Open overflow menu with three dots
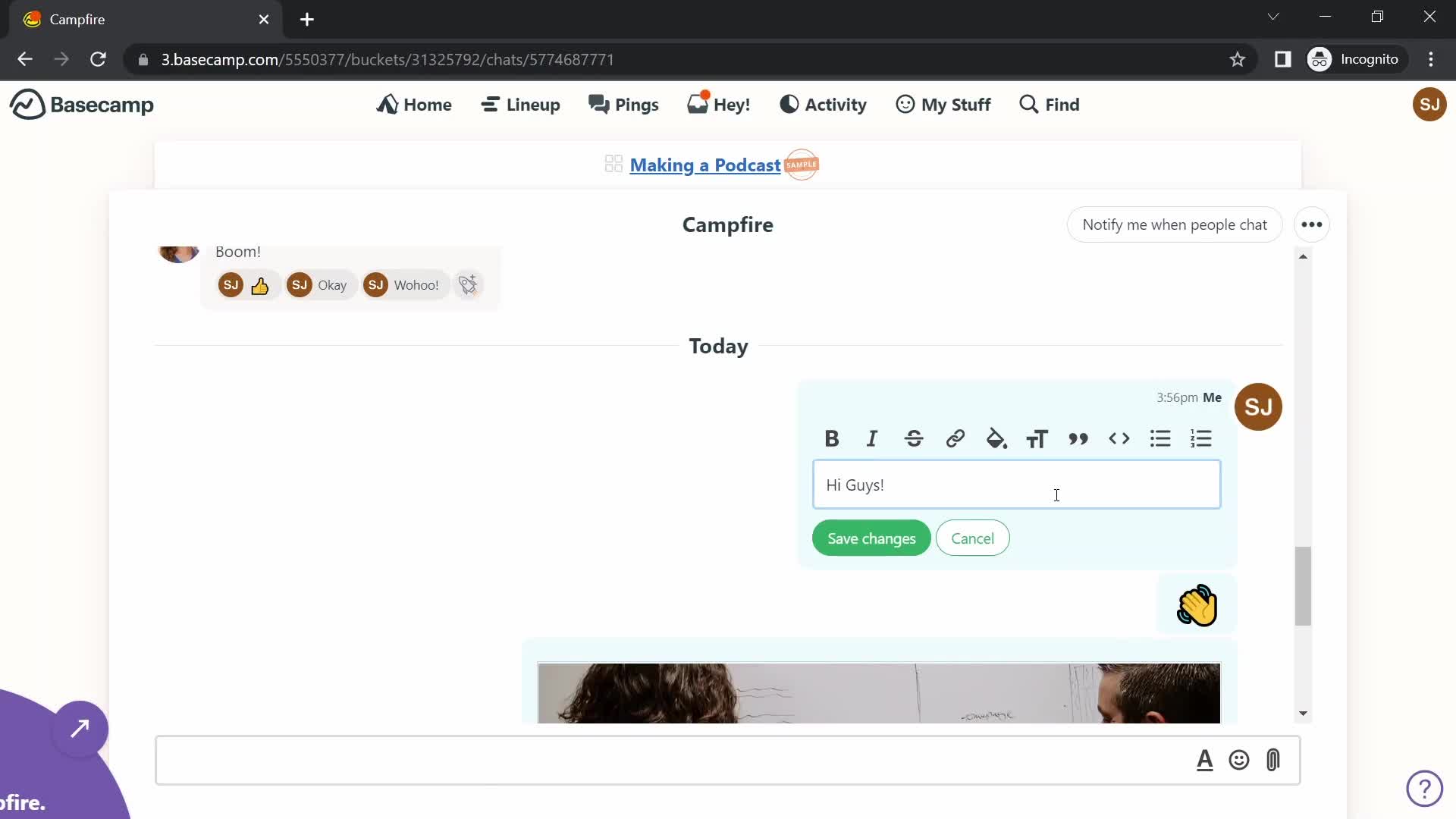Image resolution: width=1456 pixels, height=819 pixels. click(x=1312, y=224)
